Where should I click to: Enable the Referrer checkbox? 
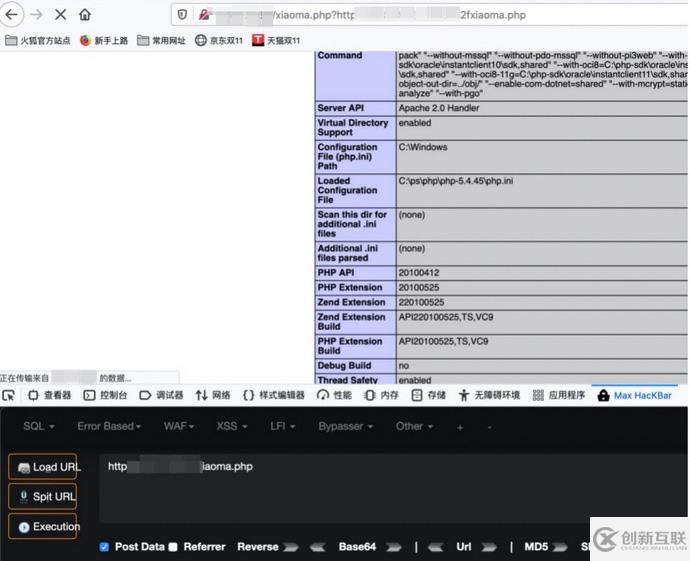coord(173,547)
